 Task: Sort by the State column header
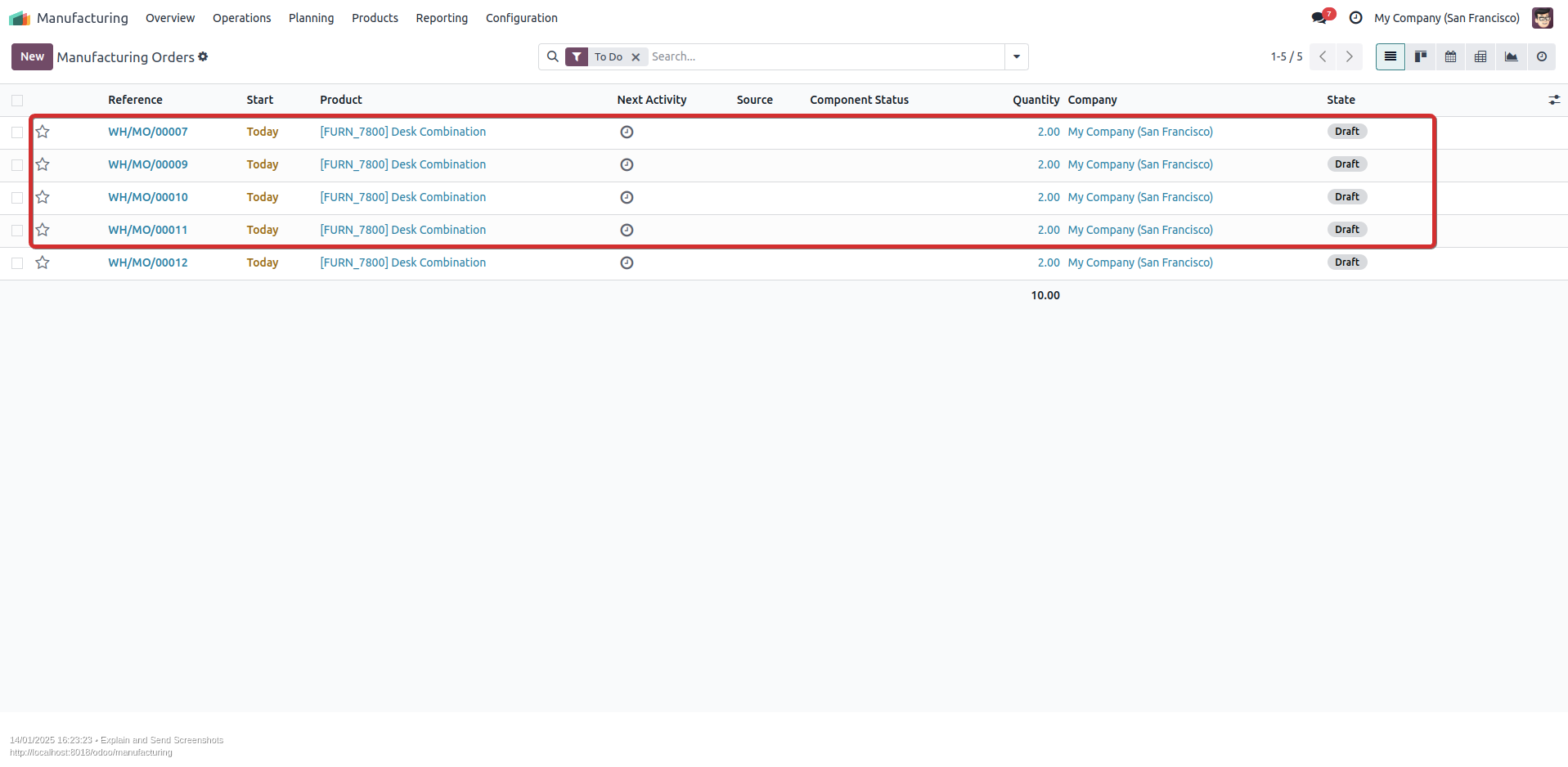(x=1341, y=100)
